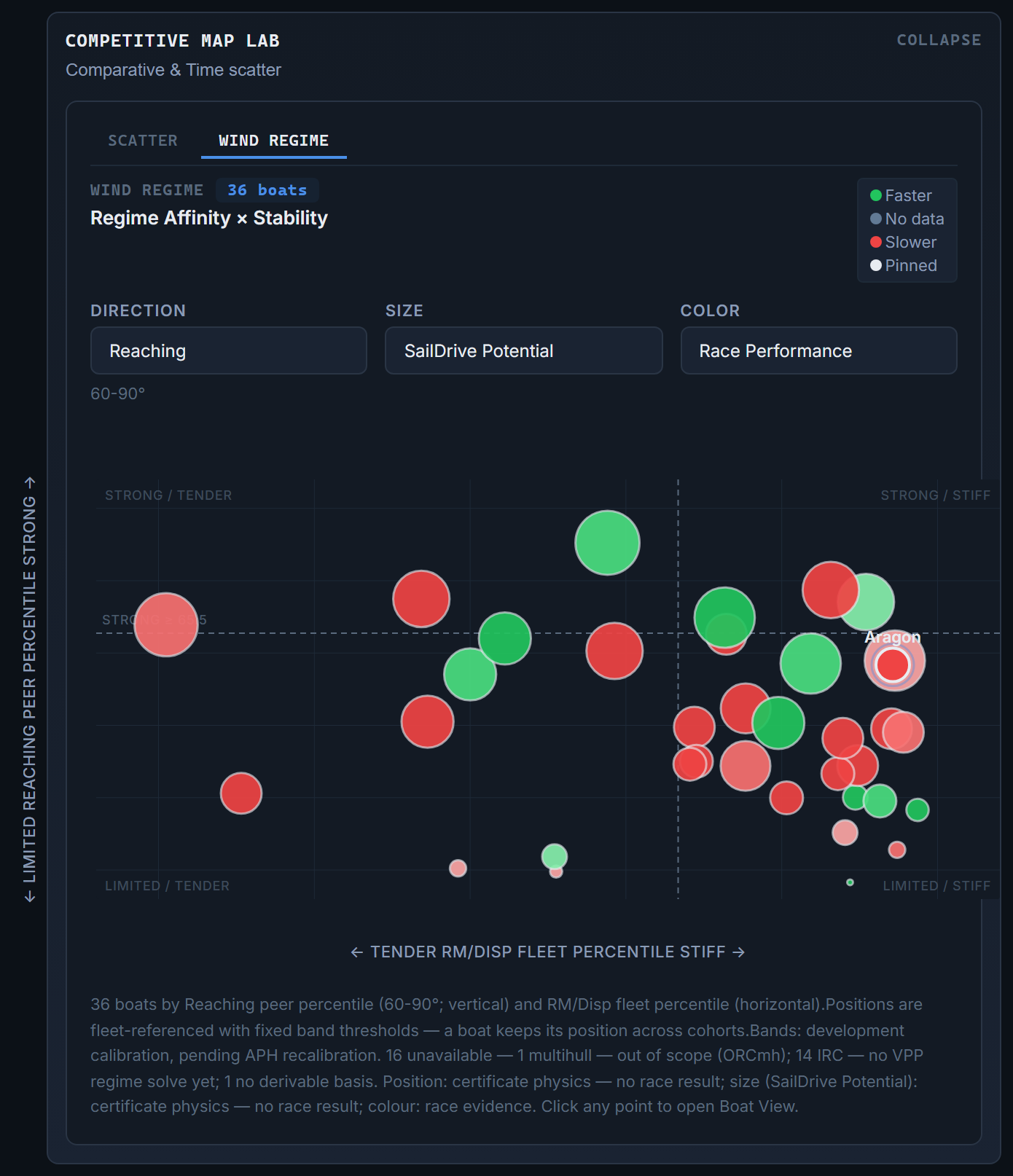
Task: Open the pinned Aragon boat bubble
Action: coord(893,665)
